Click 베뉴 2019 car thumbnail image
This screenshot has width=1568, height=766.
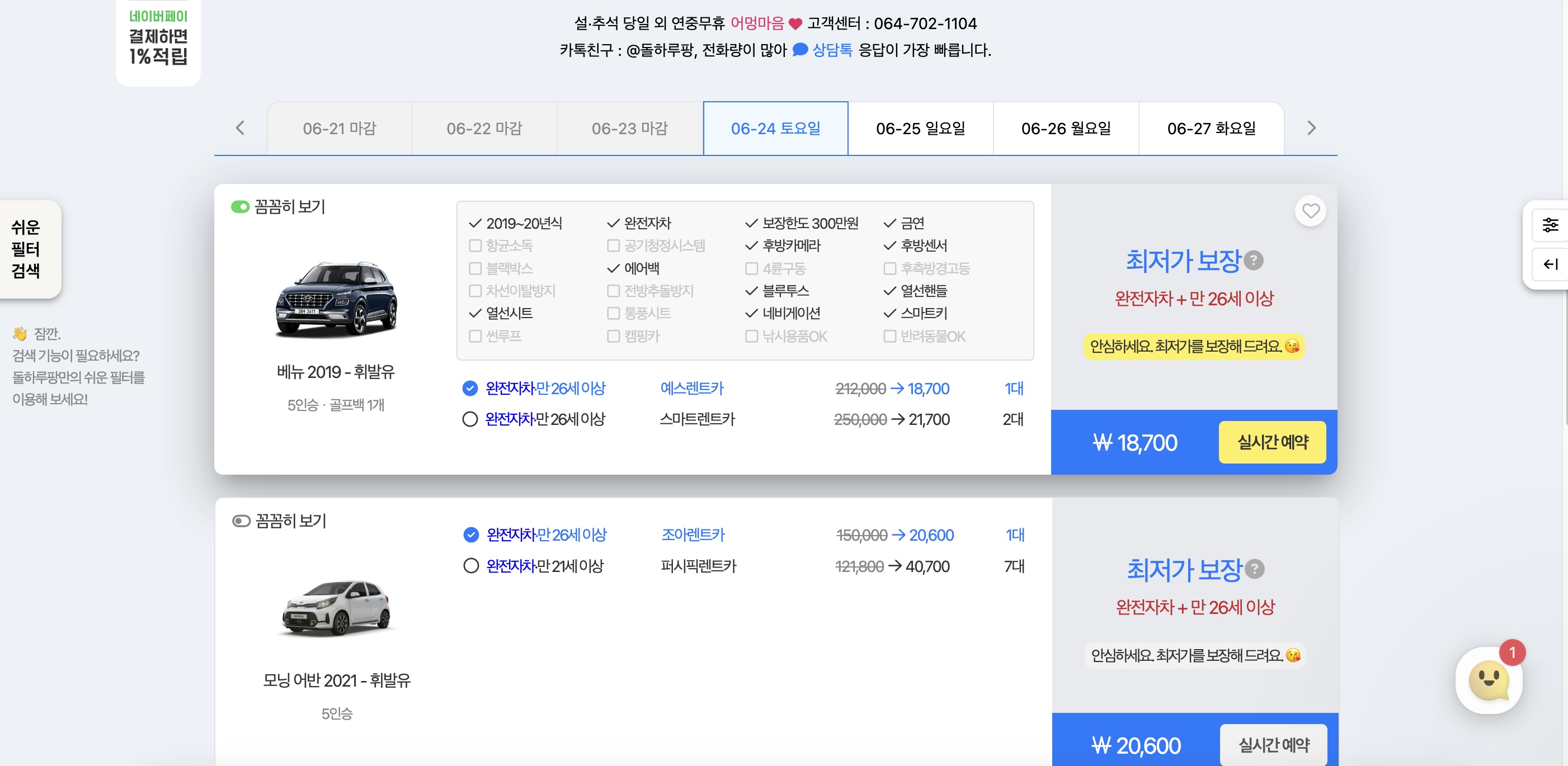point(336,299)
